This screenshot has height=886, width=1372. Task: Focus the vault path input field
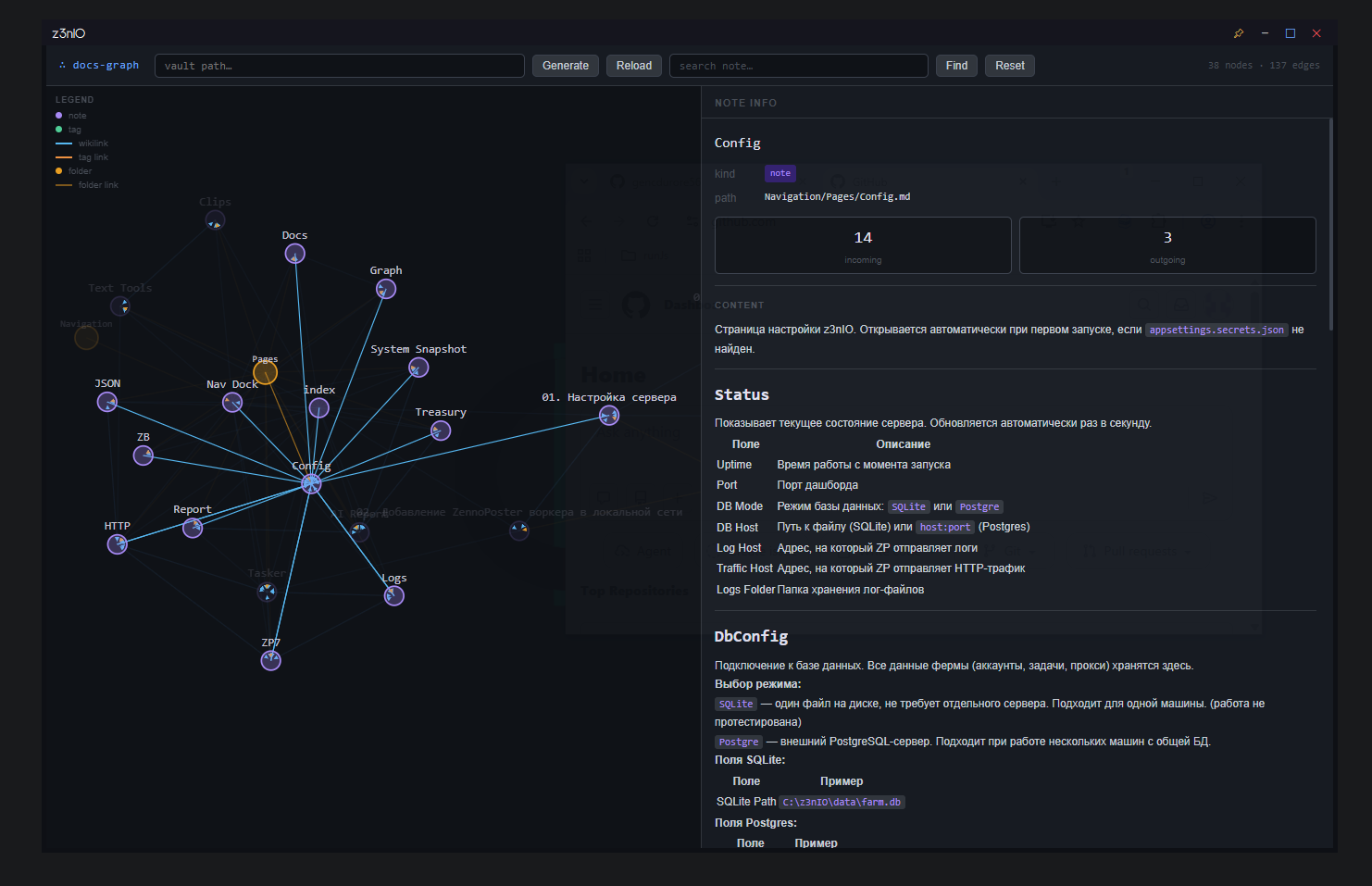coord(339,66)
